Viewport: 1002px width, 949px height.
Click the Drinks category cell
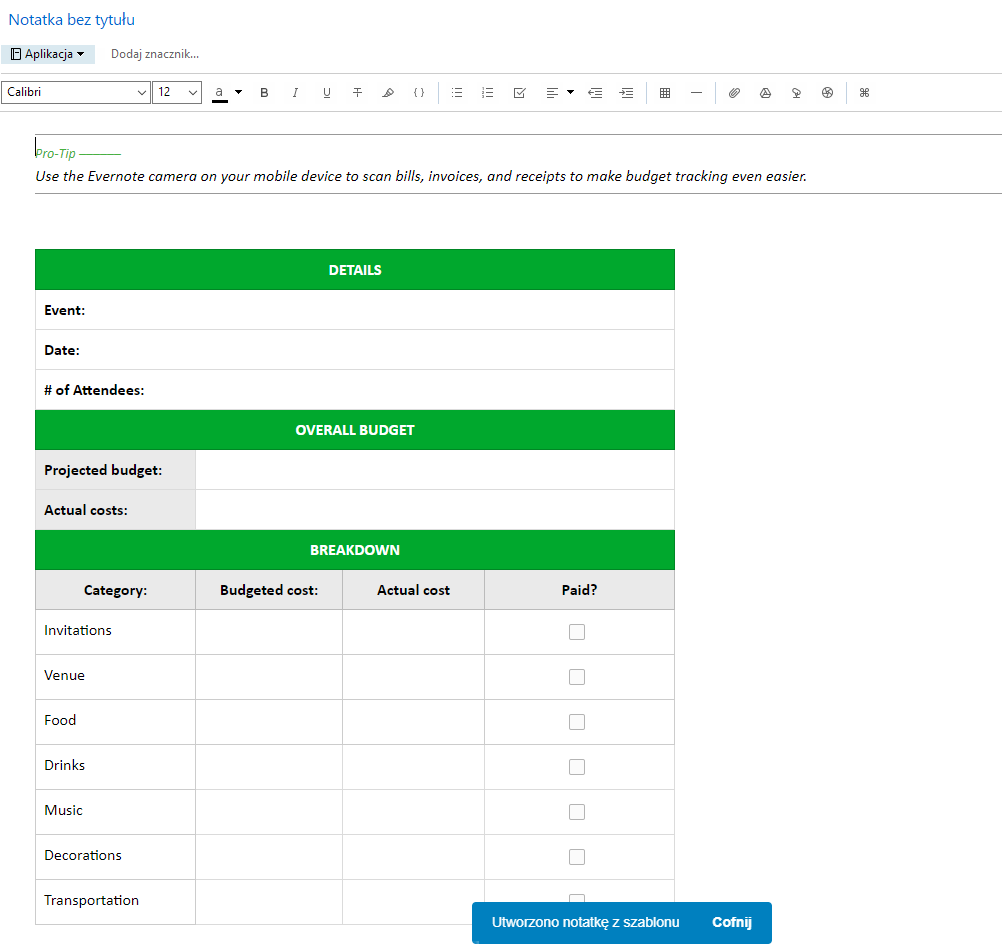click(115, 767)
